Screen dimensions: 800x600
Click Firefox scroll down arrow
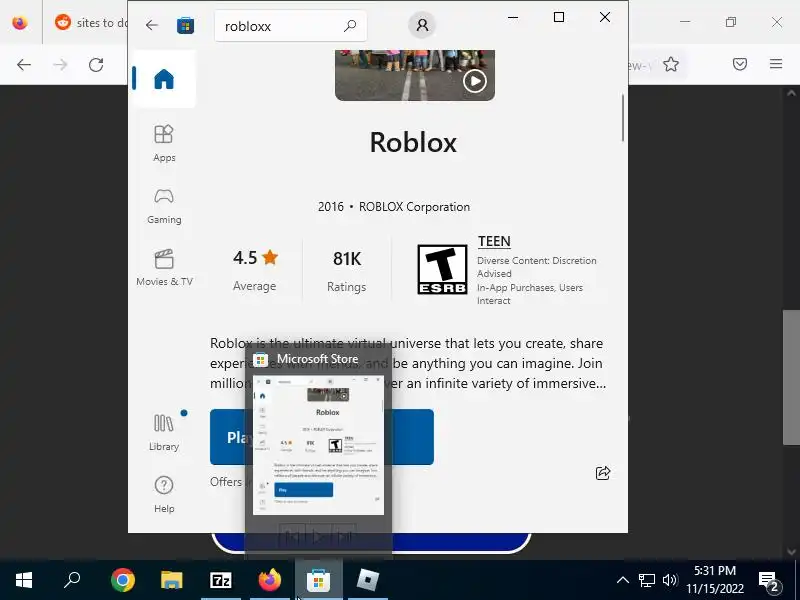click(x=791, y=552)
